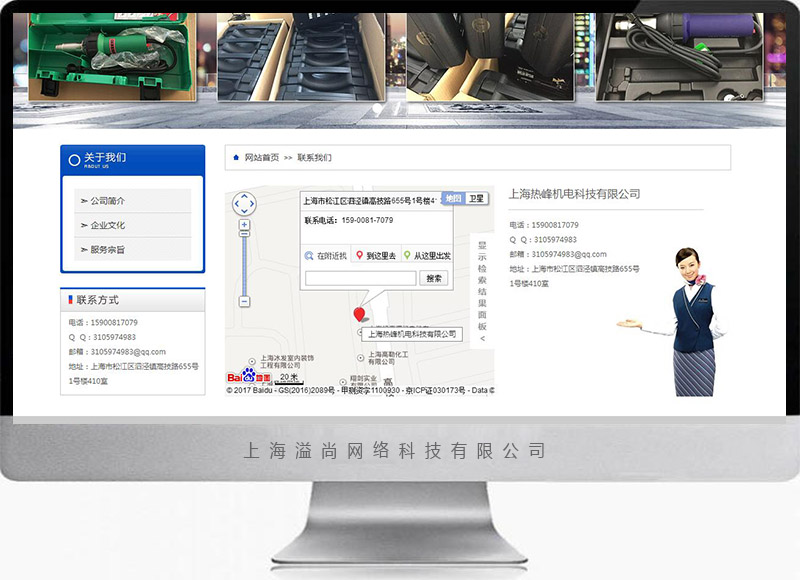Click the map pan direction control
800x580 pixels.
pyautogui.click(x=244, y=204)
